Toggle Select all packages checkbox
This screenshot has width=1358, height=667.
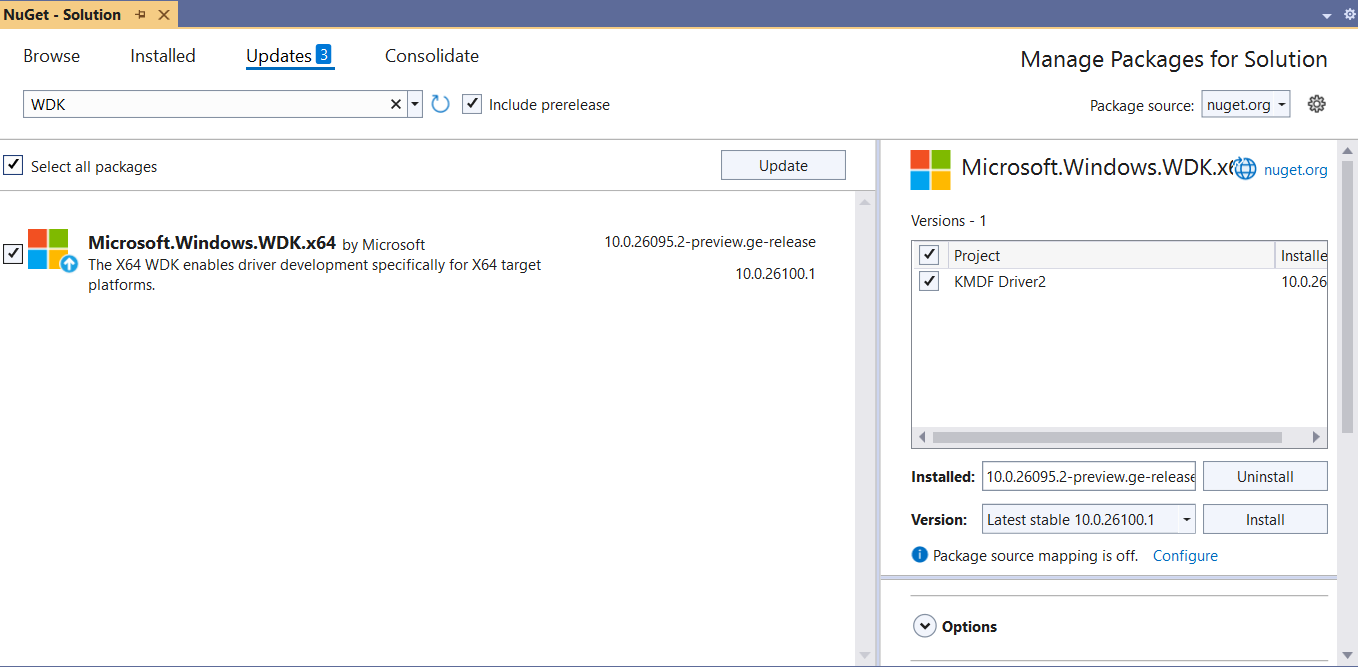[x=13, y=165]
